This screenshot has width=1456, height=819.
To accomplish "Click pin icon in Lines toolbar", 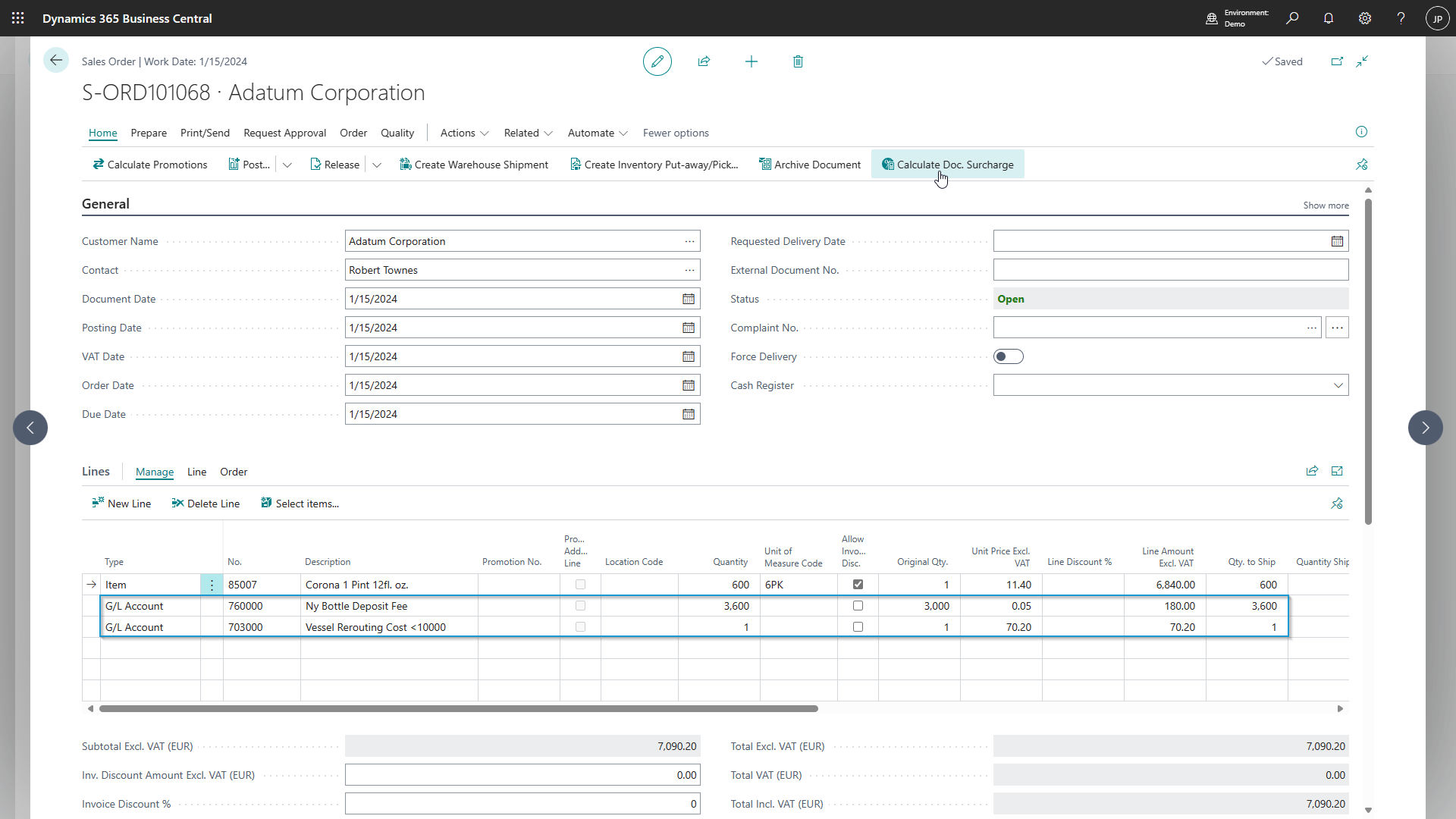I will pyautogui.click(x=1337, y=504).
